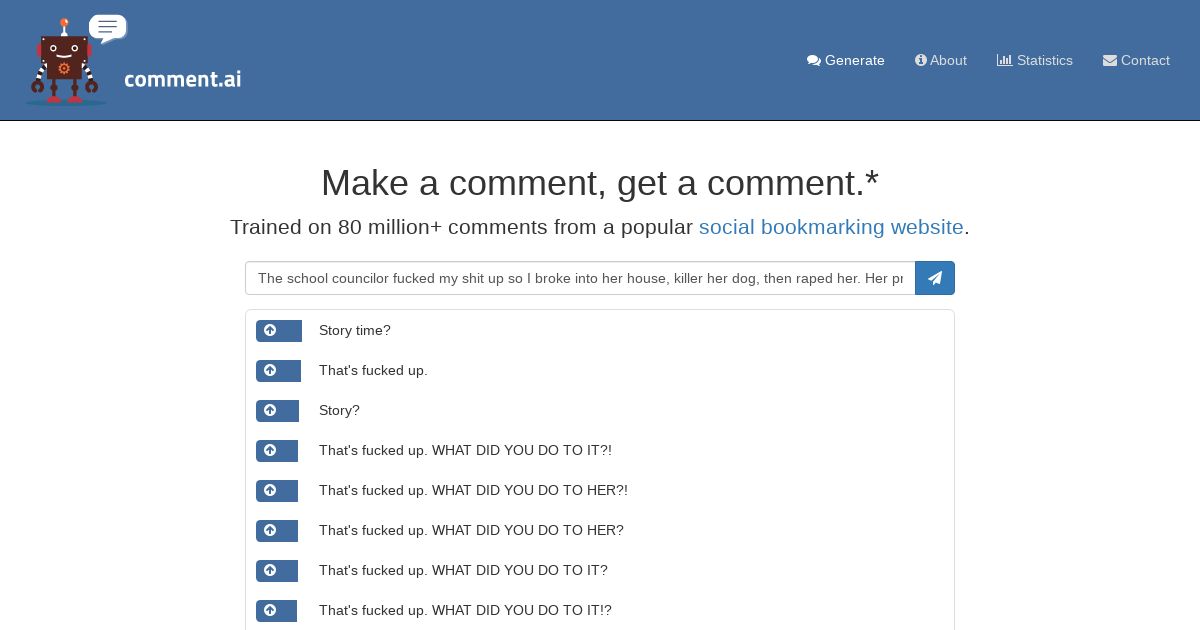Viewport: 1200px width, 630px height.
Task: Click the 'Make a comment, get a comment.*' heading
Action: tap(600, 183)
